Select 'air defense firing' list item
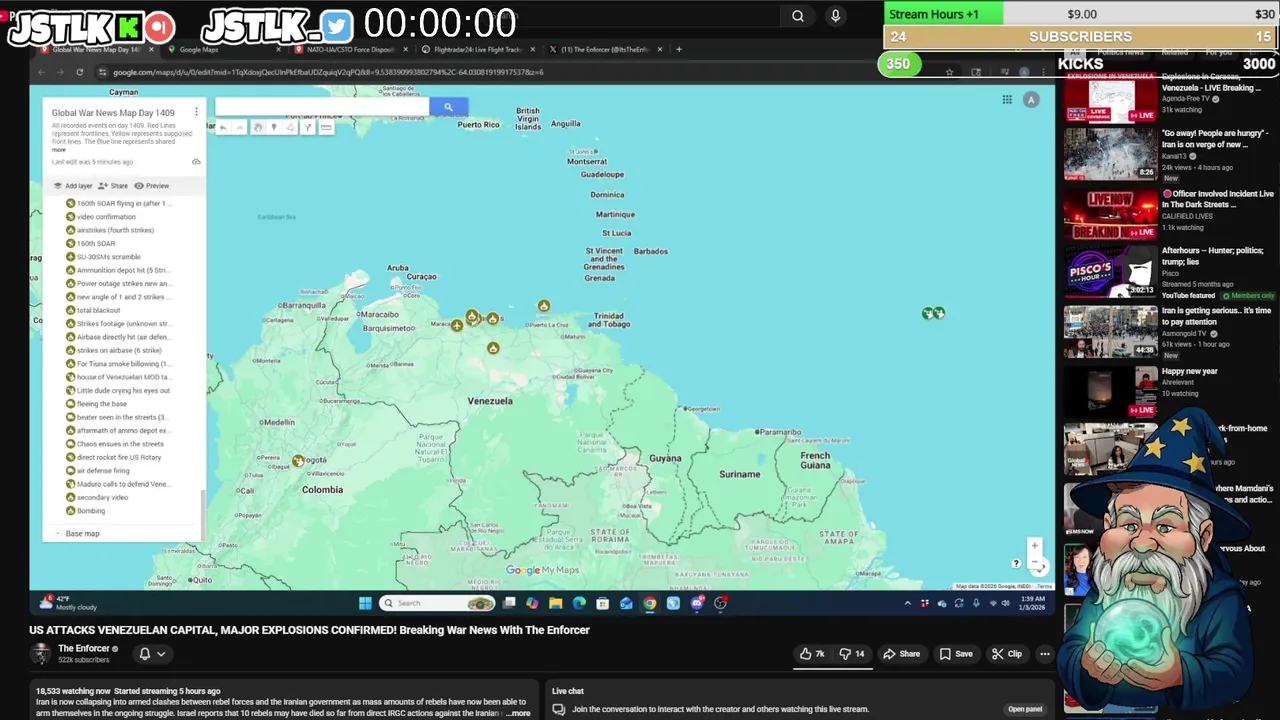 coord(103,471)
